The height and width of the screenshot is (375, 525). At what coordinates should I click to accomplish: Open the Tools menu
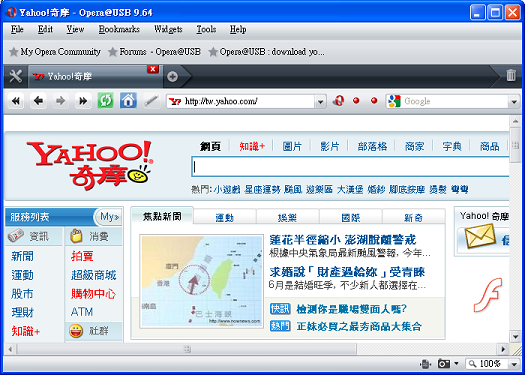tap(206, 29)
